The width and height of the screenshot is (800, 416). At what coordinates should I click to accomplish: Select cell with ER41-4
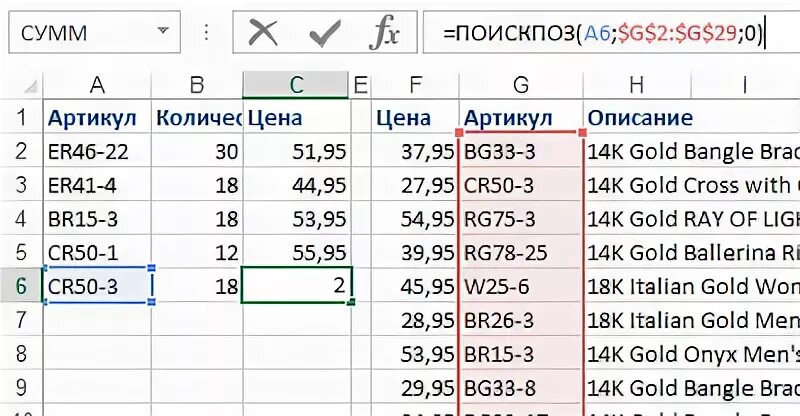97,185
